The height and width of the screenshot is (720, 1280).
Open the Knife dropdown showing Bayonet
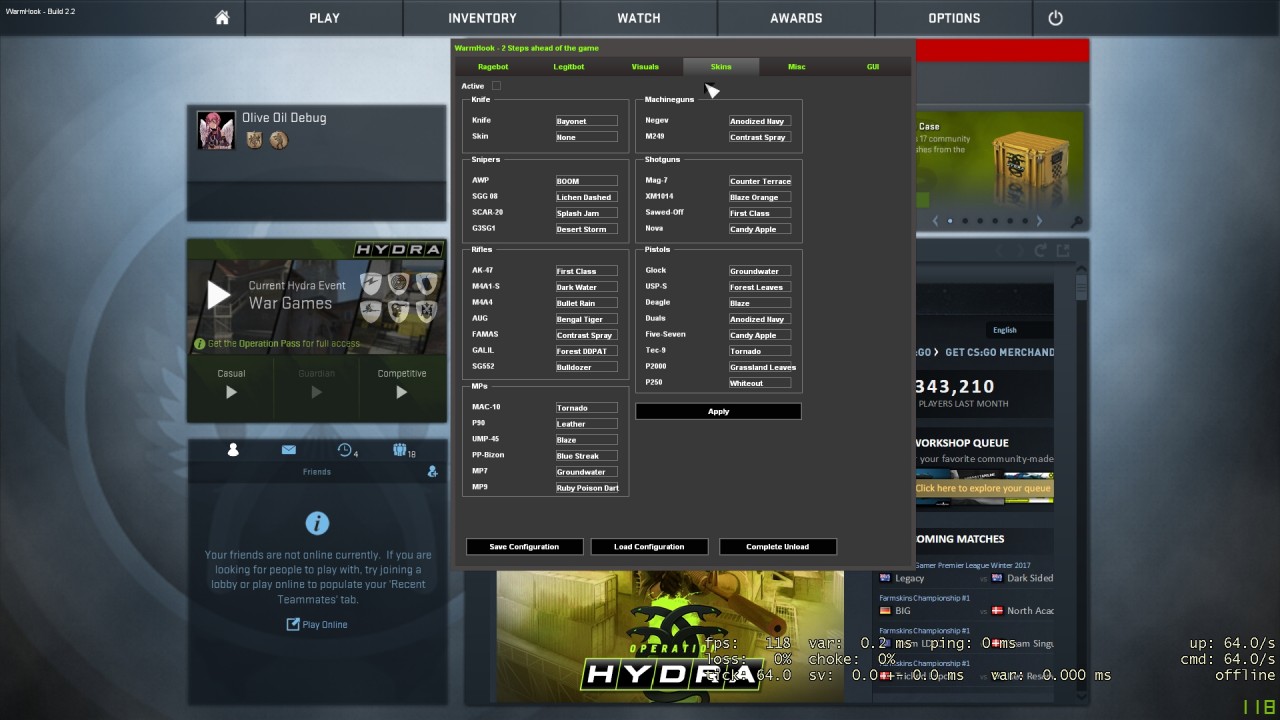click(x=586, y=121)
